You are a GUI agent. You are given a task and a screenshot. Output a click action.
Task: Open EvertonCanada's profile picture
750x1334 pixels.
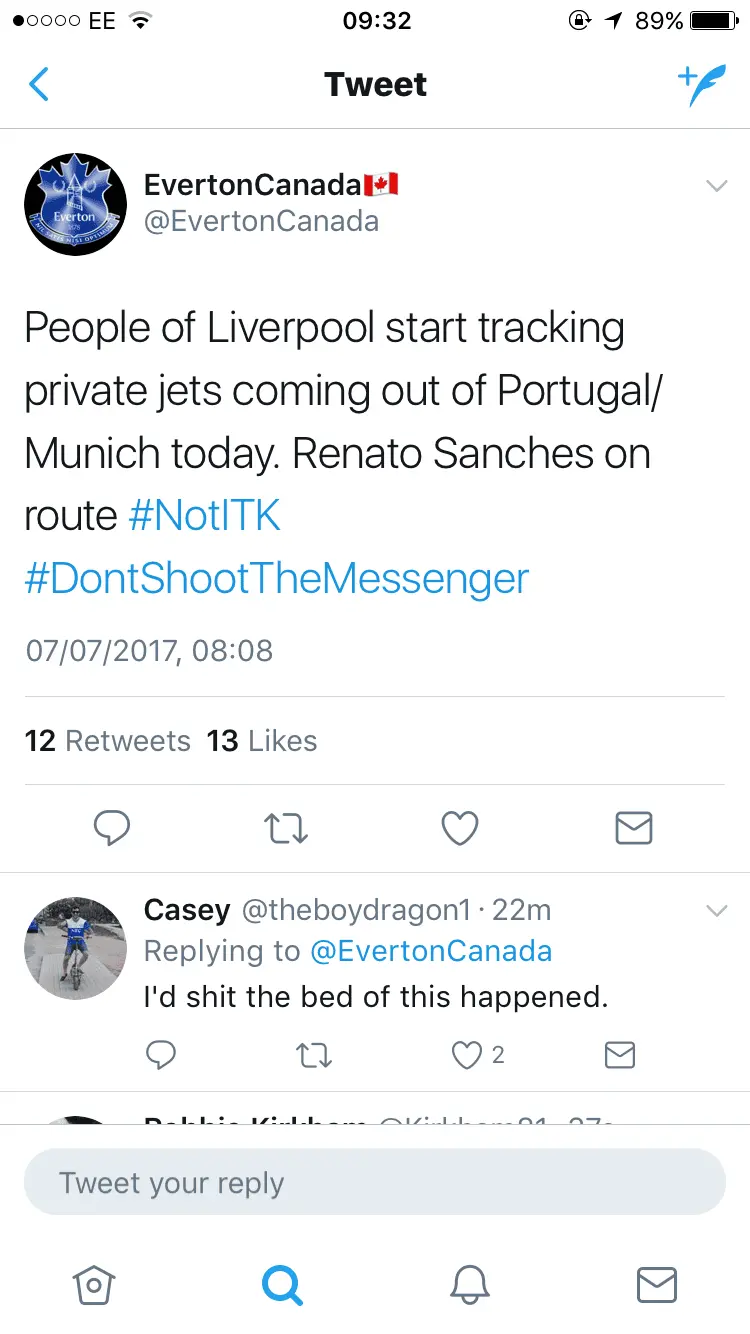pos(75,204)
